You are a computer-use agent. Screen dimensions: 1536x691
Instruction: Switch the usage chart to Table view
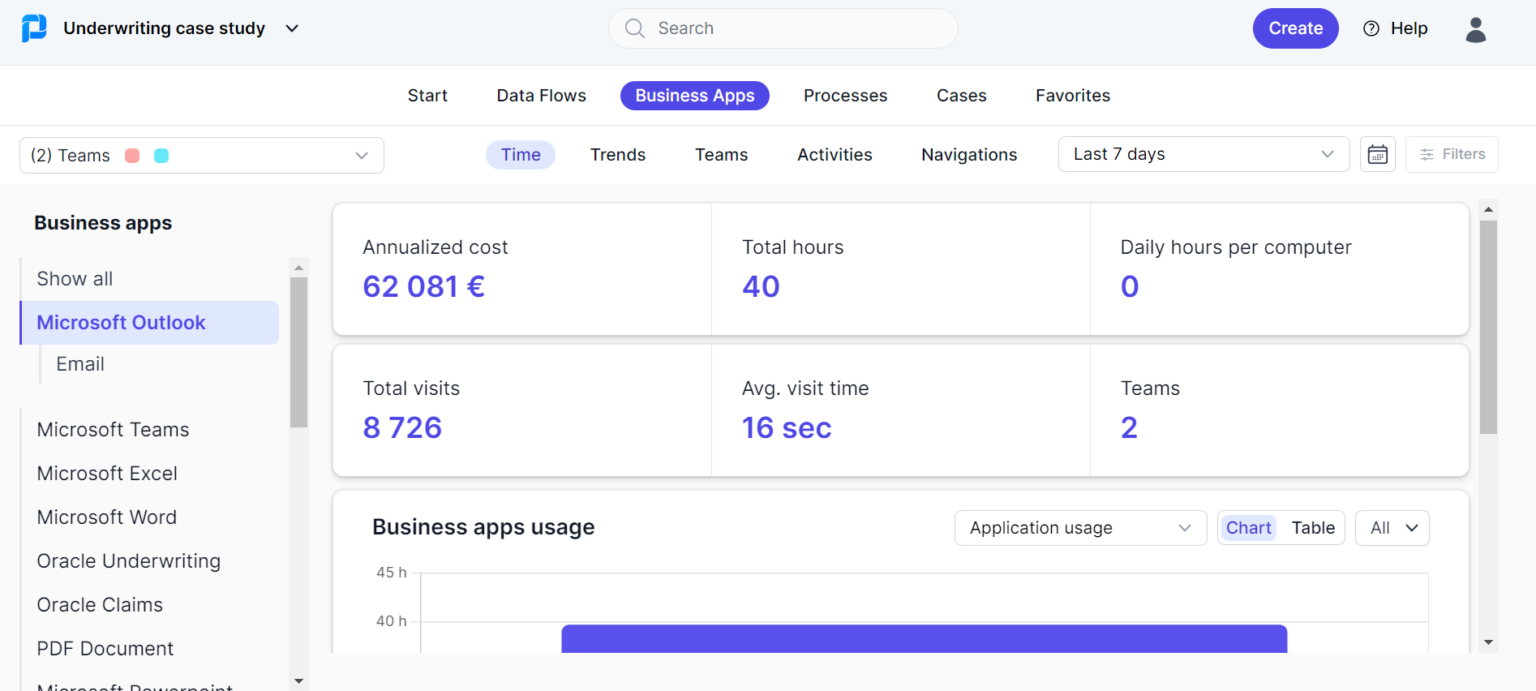(1313, 527)
